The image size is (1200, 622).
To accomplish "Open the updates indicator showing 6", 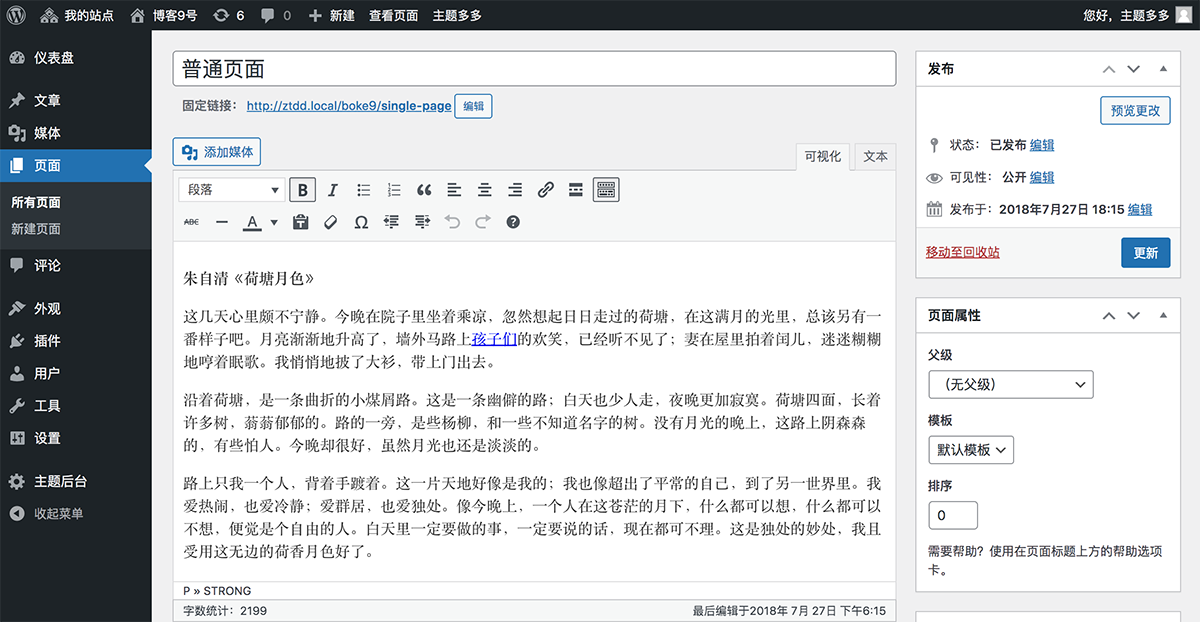I will click(228, 15).
